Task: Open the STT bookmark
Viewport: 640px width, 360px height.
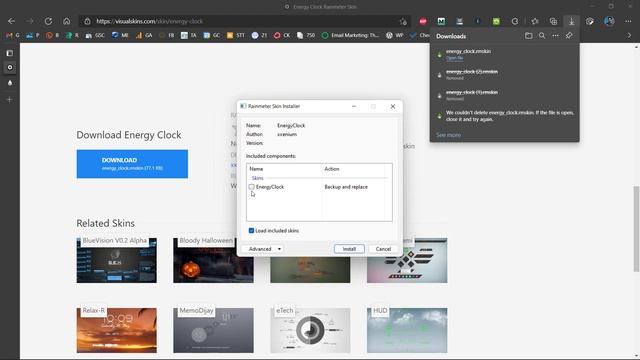Action: coord(236,36)
